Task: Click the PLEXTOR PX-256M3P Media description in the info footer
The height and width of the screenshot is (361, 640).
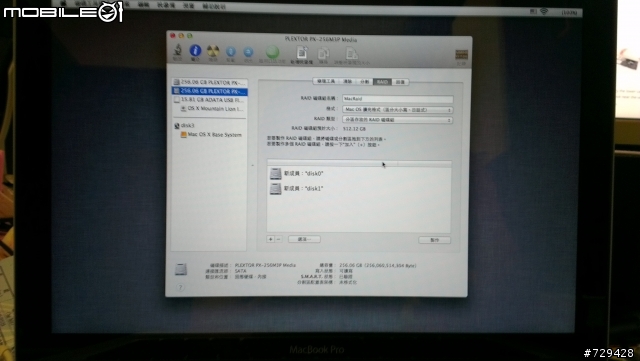Action: 265,265
